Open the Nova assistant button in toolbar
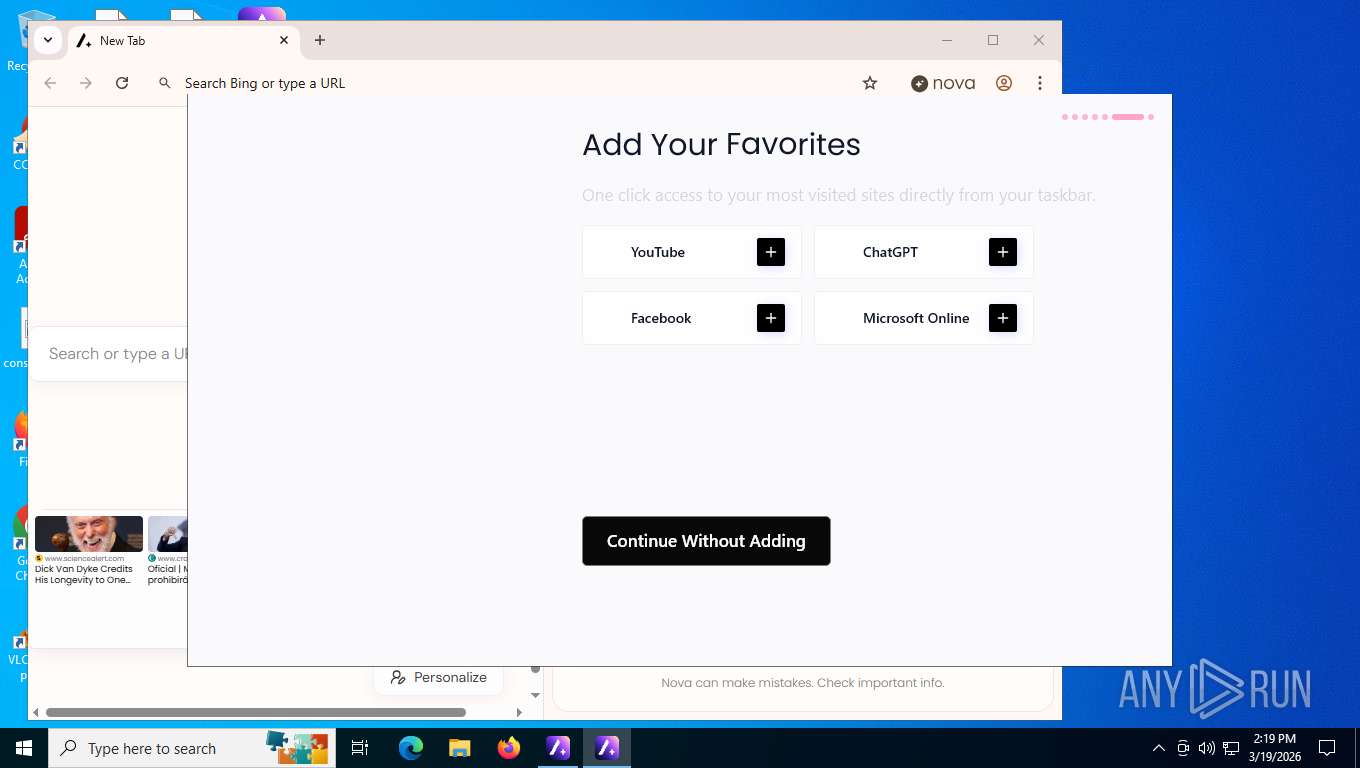Viewport: 1360px width, 768px height. [x=943, y=83]
